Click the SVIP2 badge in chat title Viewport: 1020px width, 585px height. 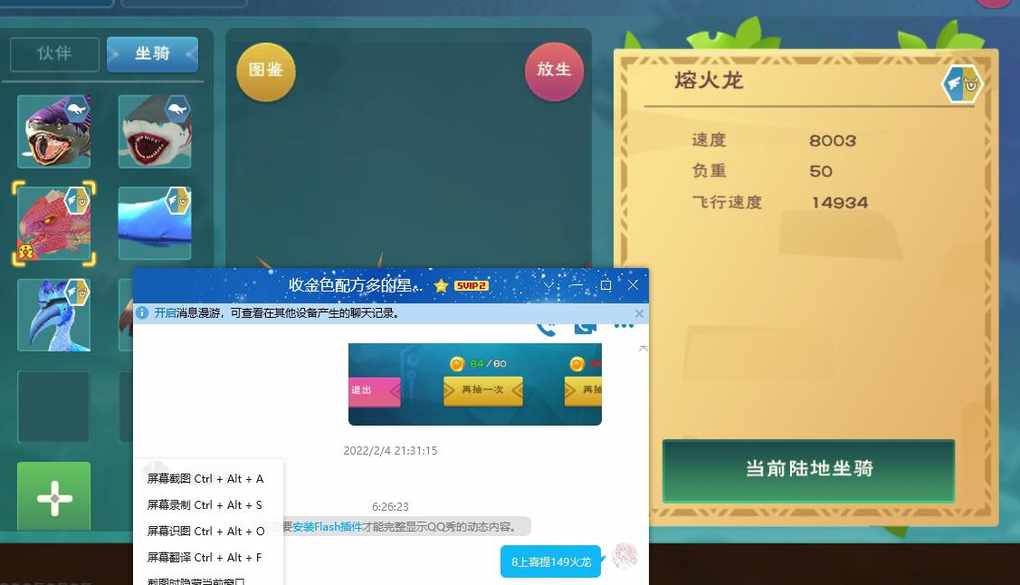click(x=471, y=286)
